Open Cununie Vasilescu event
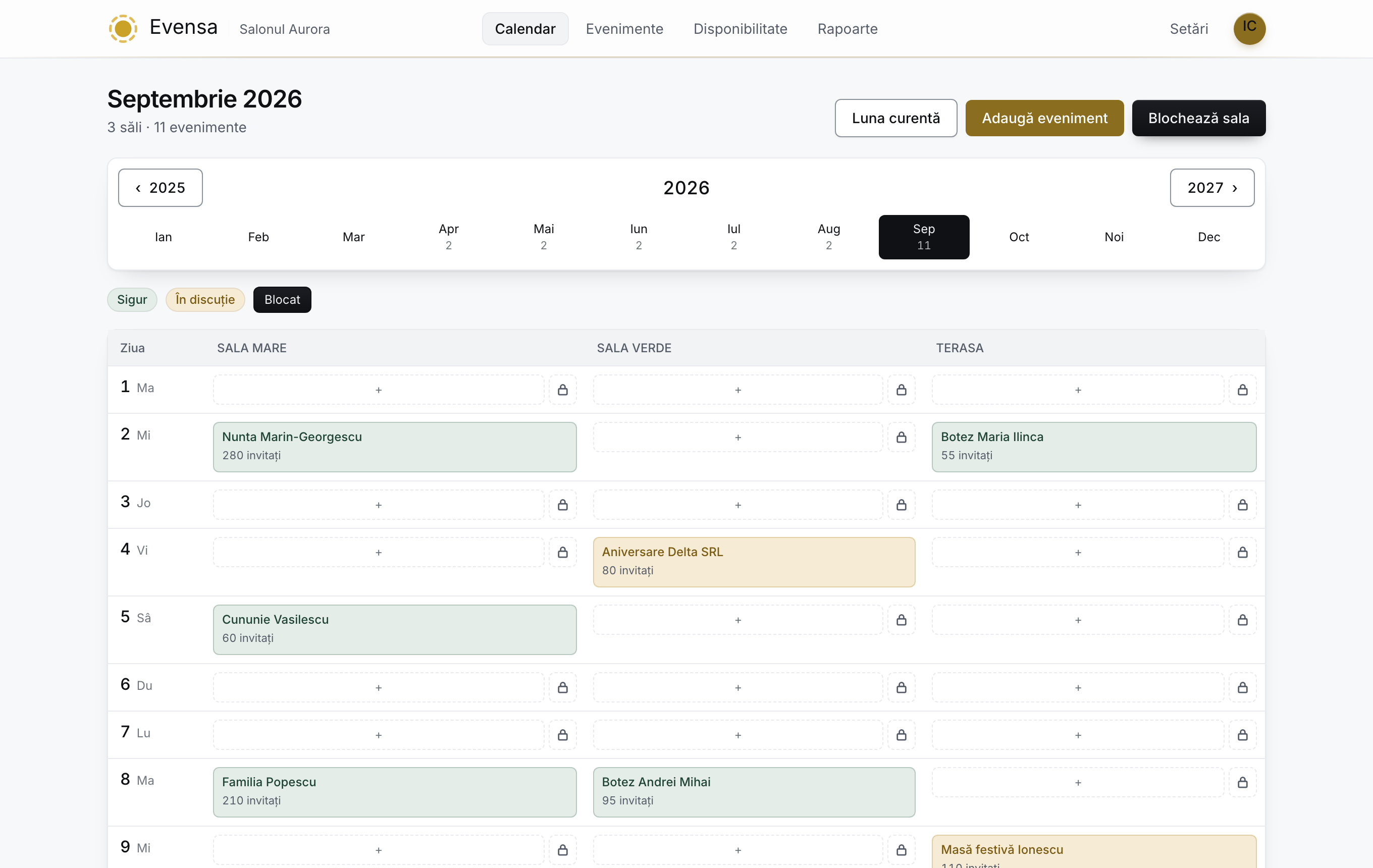This screenshot has width=1373, height=868. (395, 630)
